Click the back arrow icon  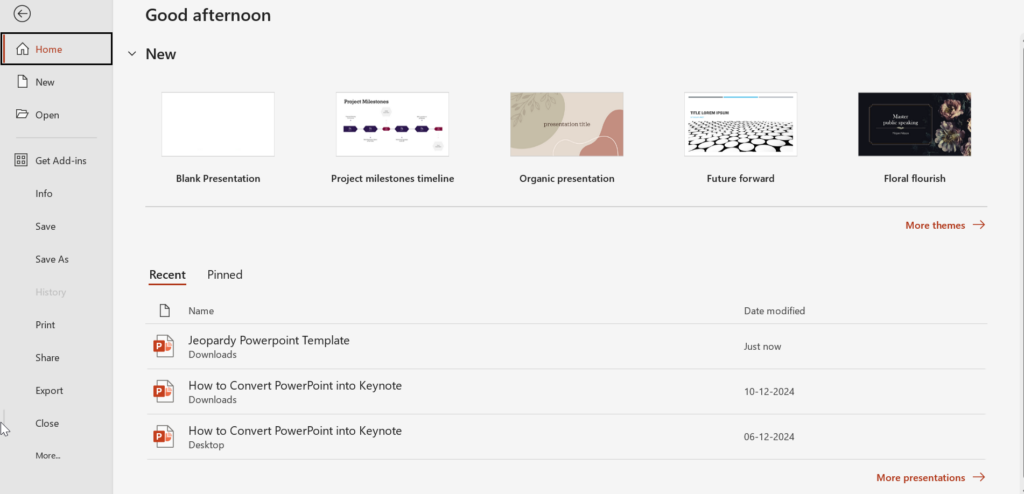tap(22, 14)
